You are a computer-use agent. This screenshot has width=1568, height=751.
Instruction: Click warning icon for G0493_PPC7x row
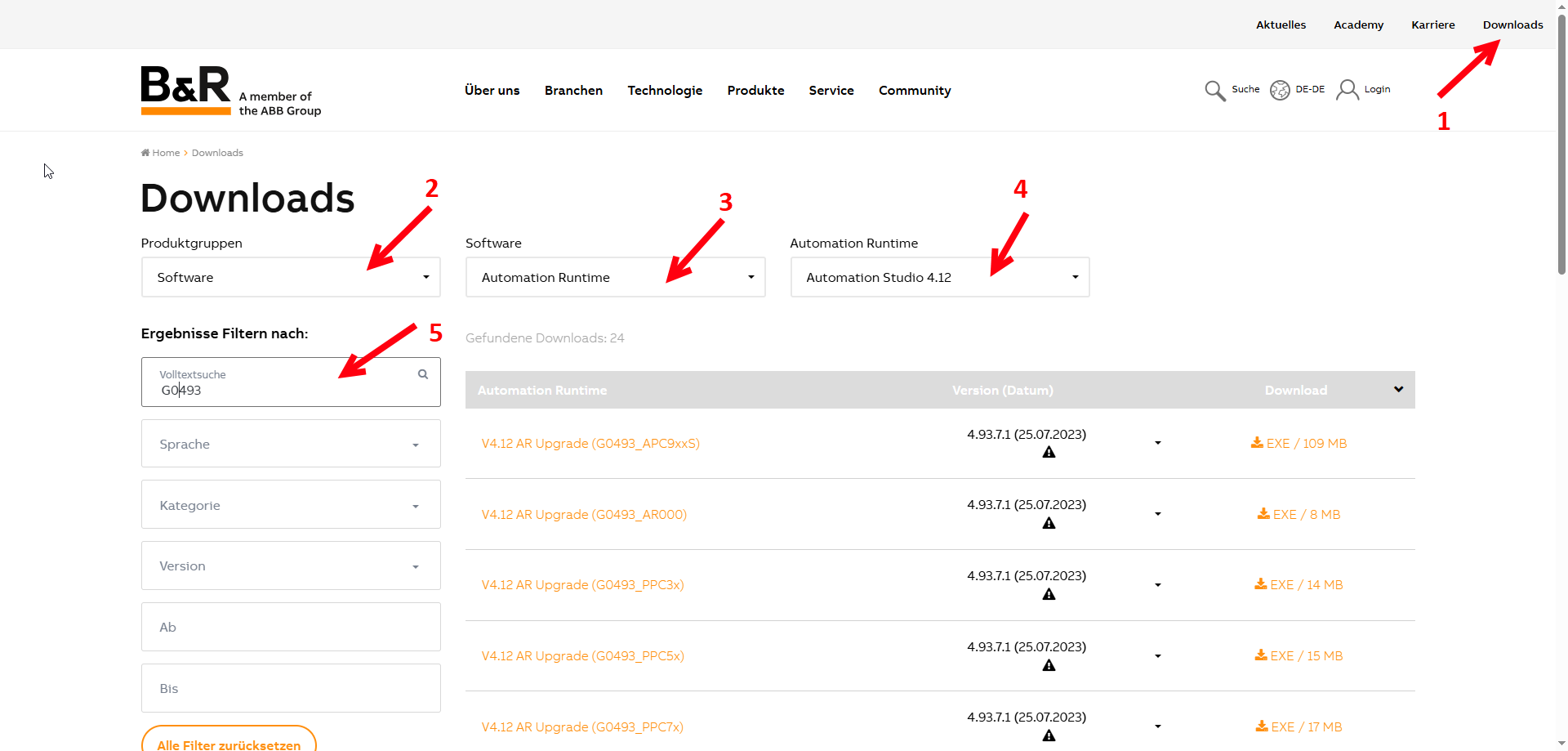pyautogui.click(x=1049, y=736)
